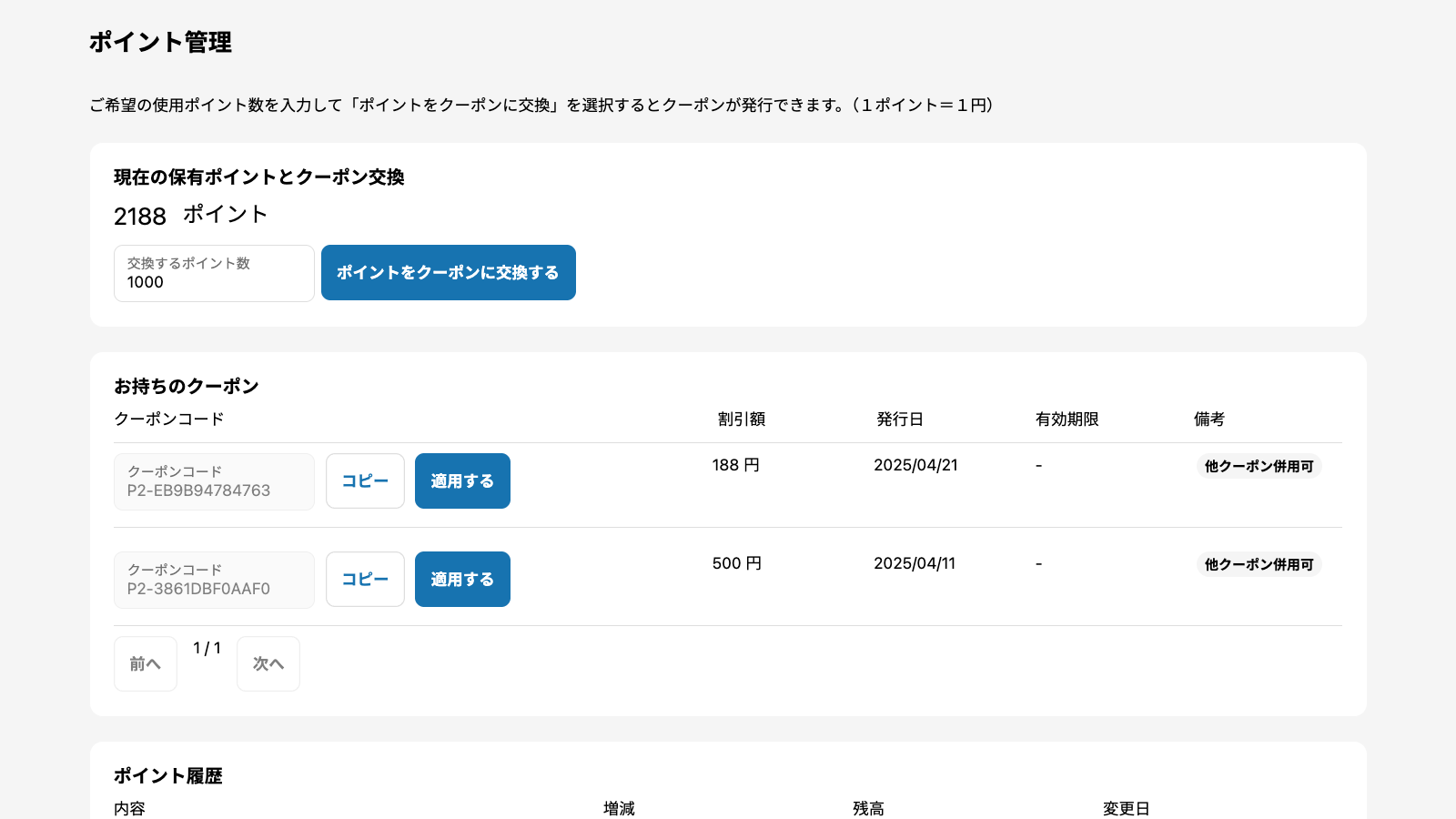This screenshot has width=1456, height=819.
Task: Click 他クーポン併用可 badge on 188 円 row
Action: click(x=1259, y=466)
